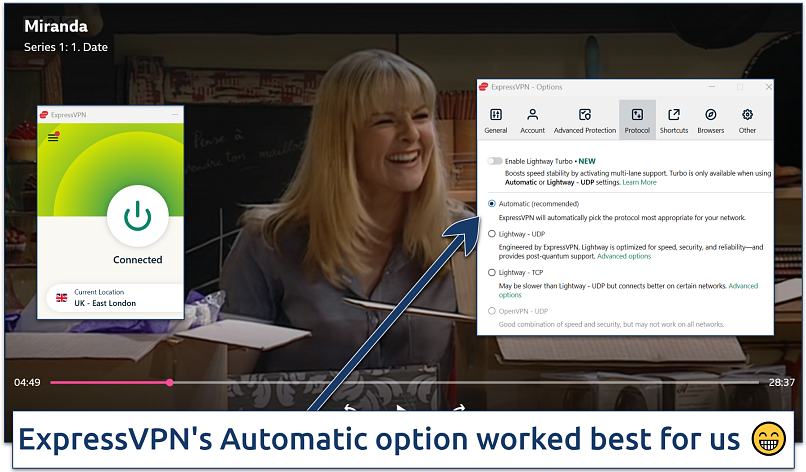Select the Protocol tab icon
This screenshot has width=806, height=472.
pyautogui.click(x=637, y=119)
